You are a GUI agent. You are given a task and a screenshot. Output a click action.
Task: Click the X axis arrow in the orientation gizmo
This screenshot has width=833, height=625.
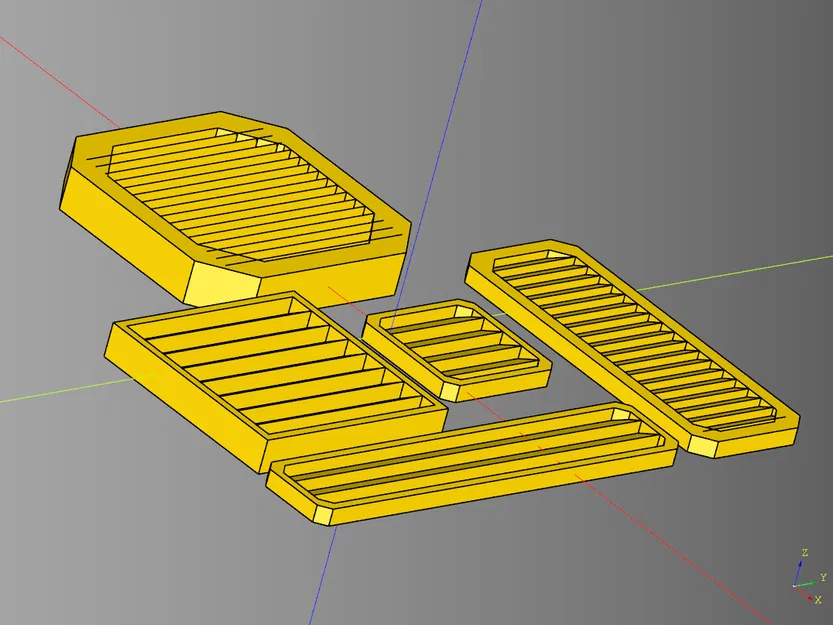808,597
